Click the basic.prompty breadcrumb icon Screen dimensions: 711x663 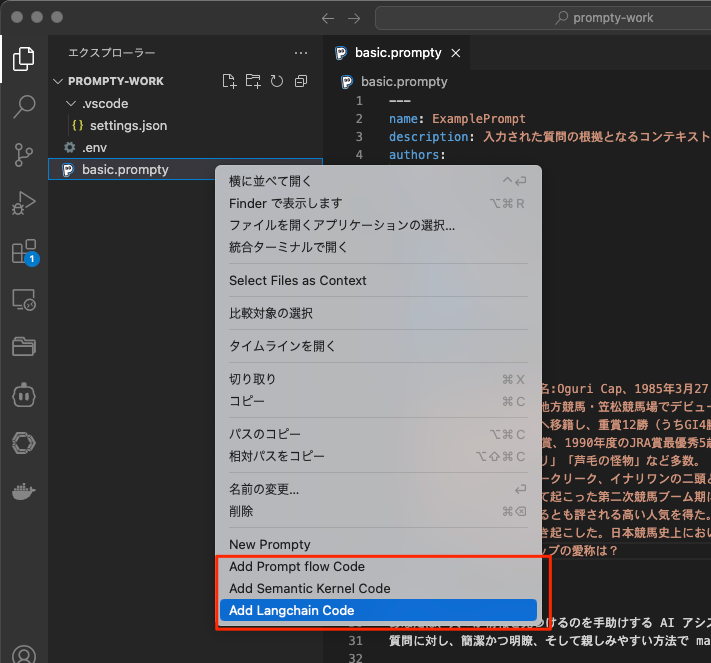click(x=347, y=82)
